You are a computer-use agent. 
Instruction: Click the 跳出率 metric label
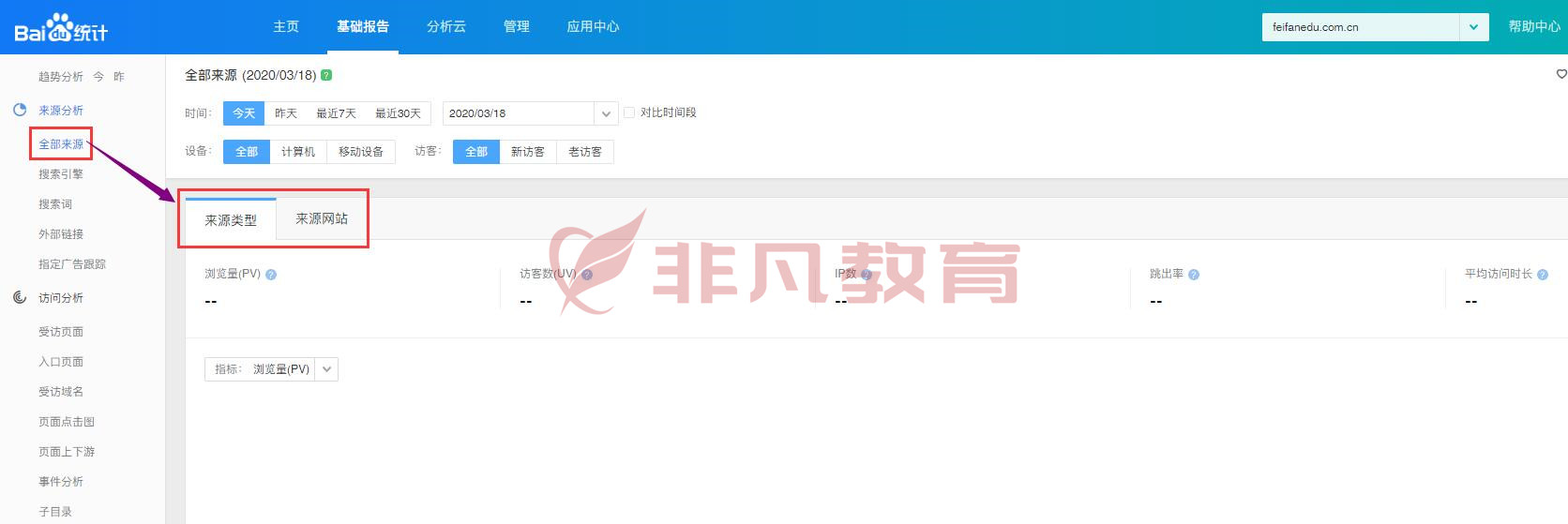1167,274
